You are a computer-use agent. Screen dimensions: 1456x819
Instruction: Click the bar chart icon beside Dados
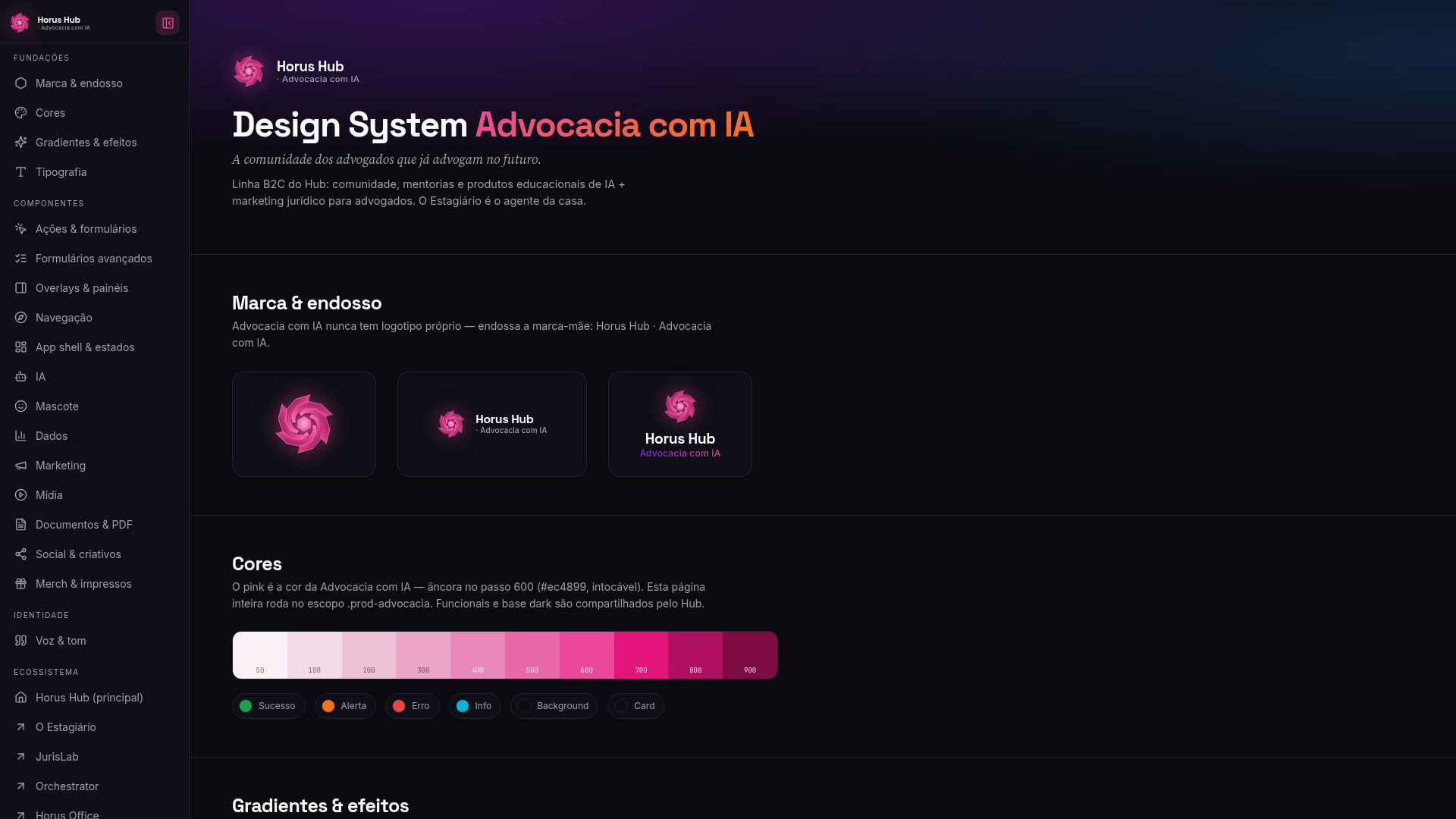[x=20, y=436]
